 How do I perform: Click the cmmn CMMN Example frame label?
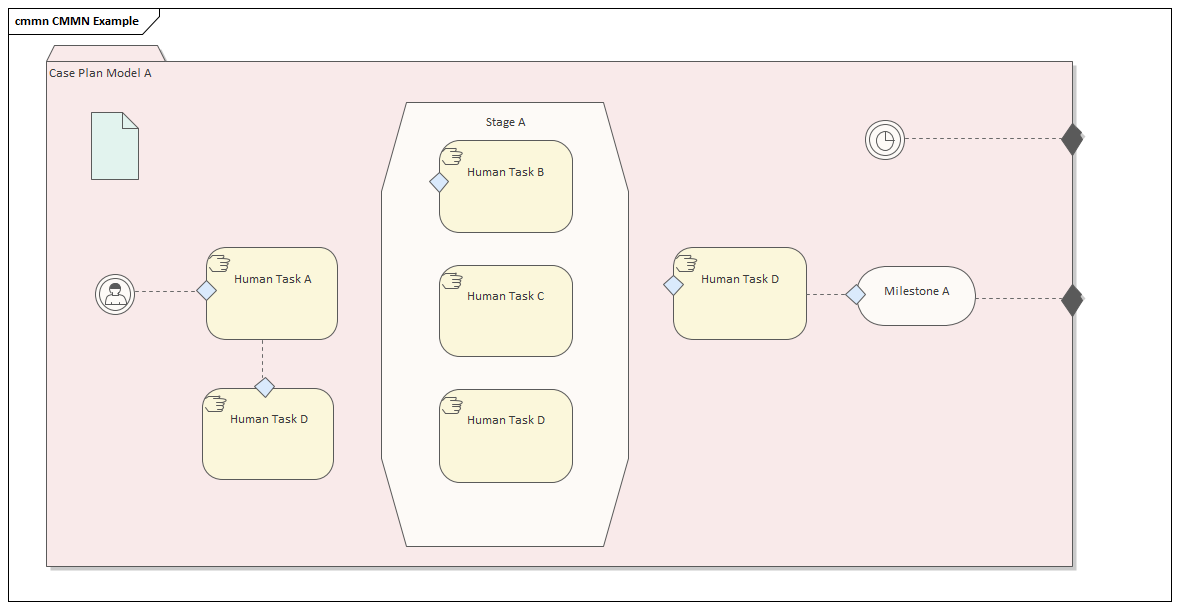77,21
